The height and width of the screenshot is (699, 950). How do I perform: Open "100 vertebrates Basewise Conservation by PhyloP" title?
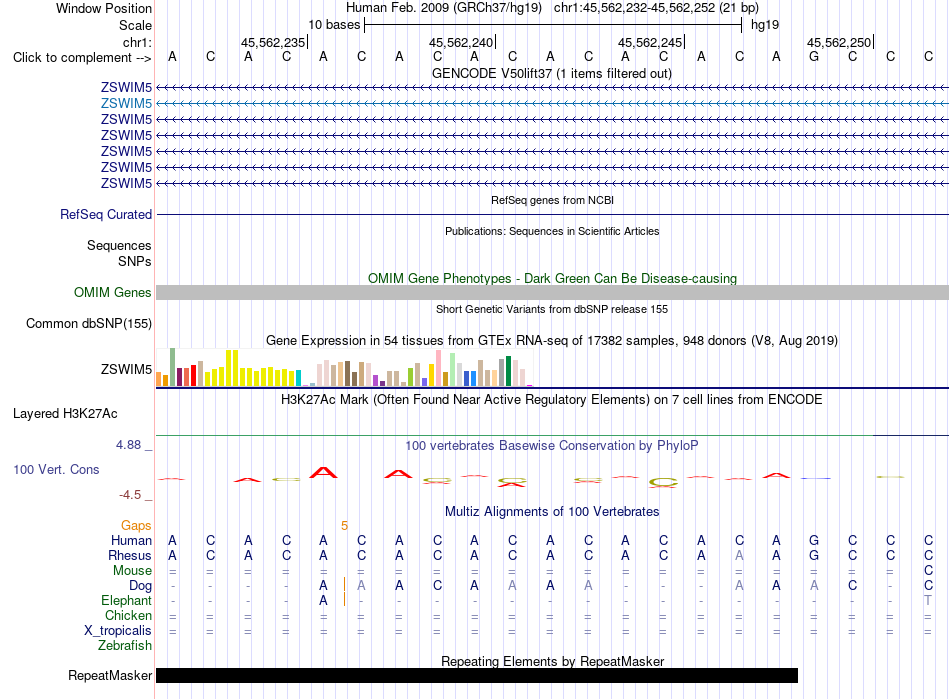tap(552, 446)
